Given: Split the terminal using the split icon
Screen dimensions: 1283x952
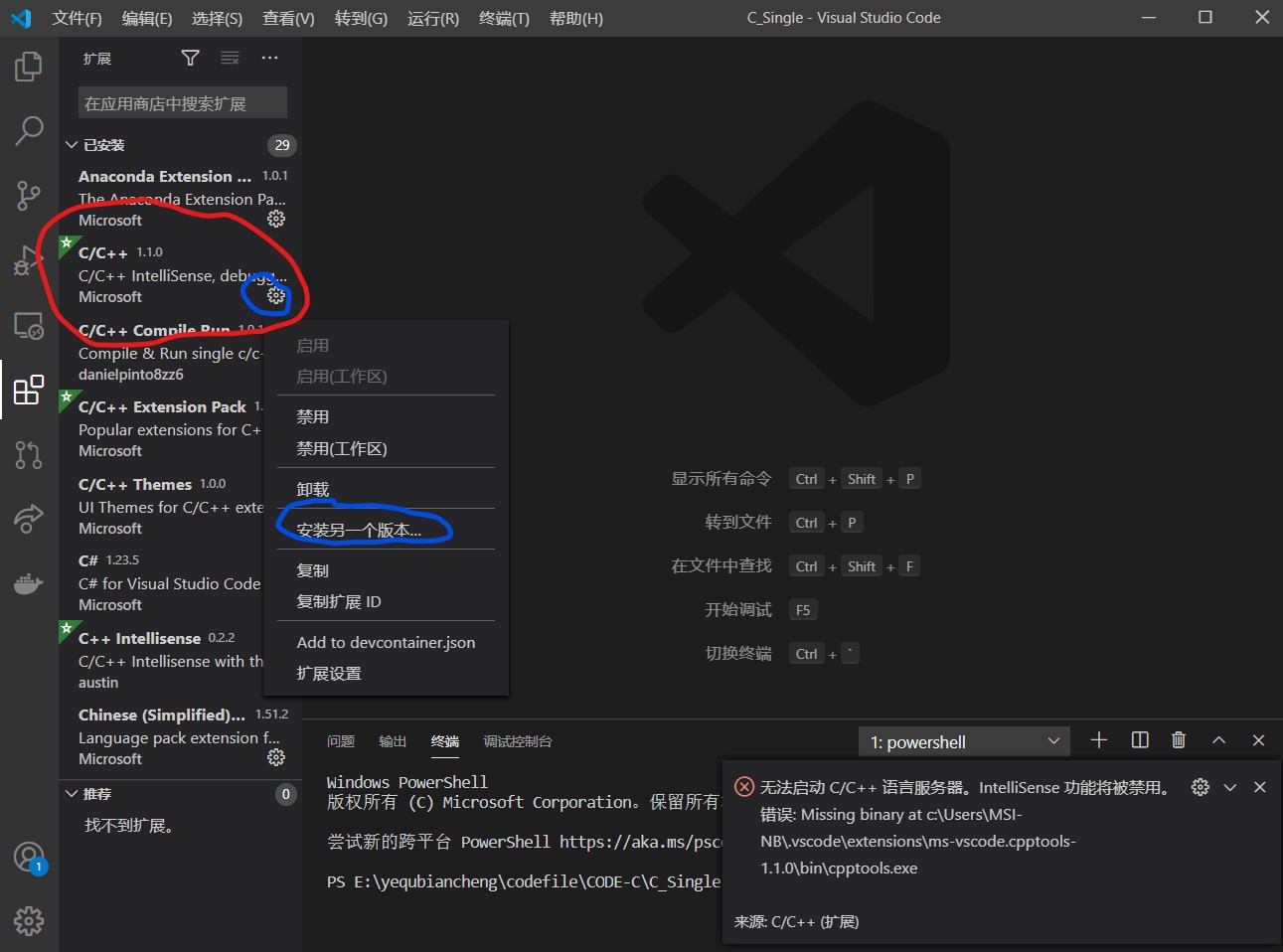Looking at the screenshot, I should (x=1139, y=739).
